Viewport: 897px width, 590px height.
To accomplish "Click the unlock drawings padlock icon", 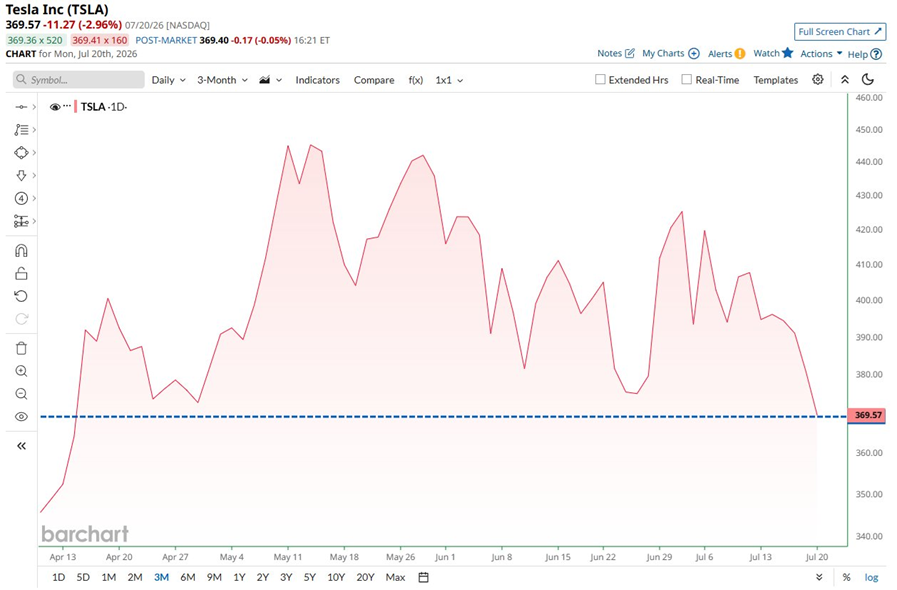I will 21,274.
